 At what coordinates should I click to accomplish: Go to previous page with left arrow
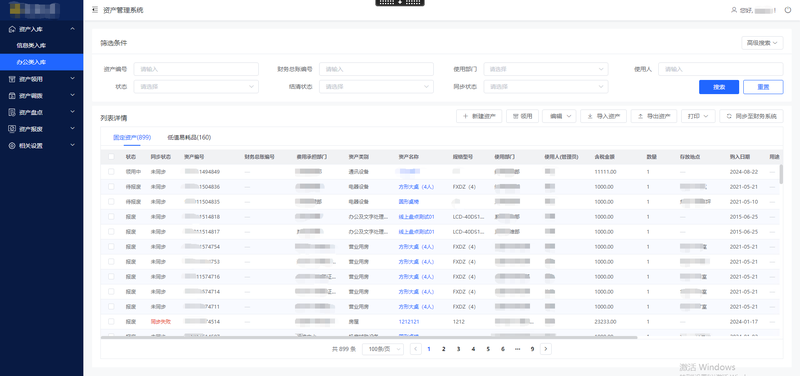(x=416, y=349)
